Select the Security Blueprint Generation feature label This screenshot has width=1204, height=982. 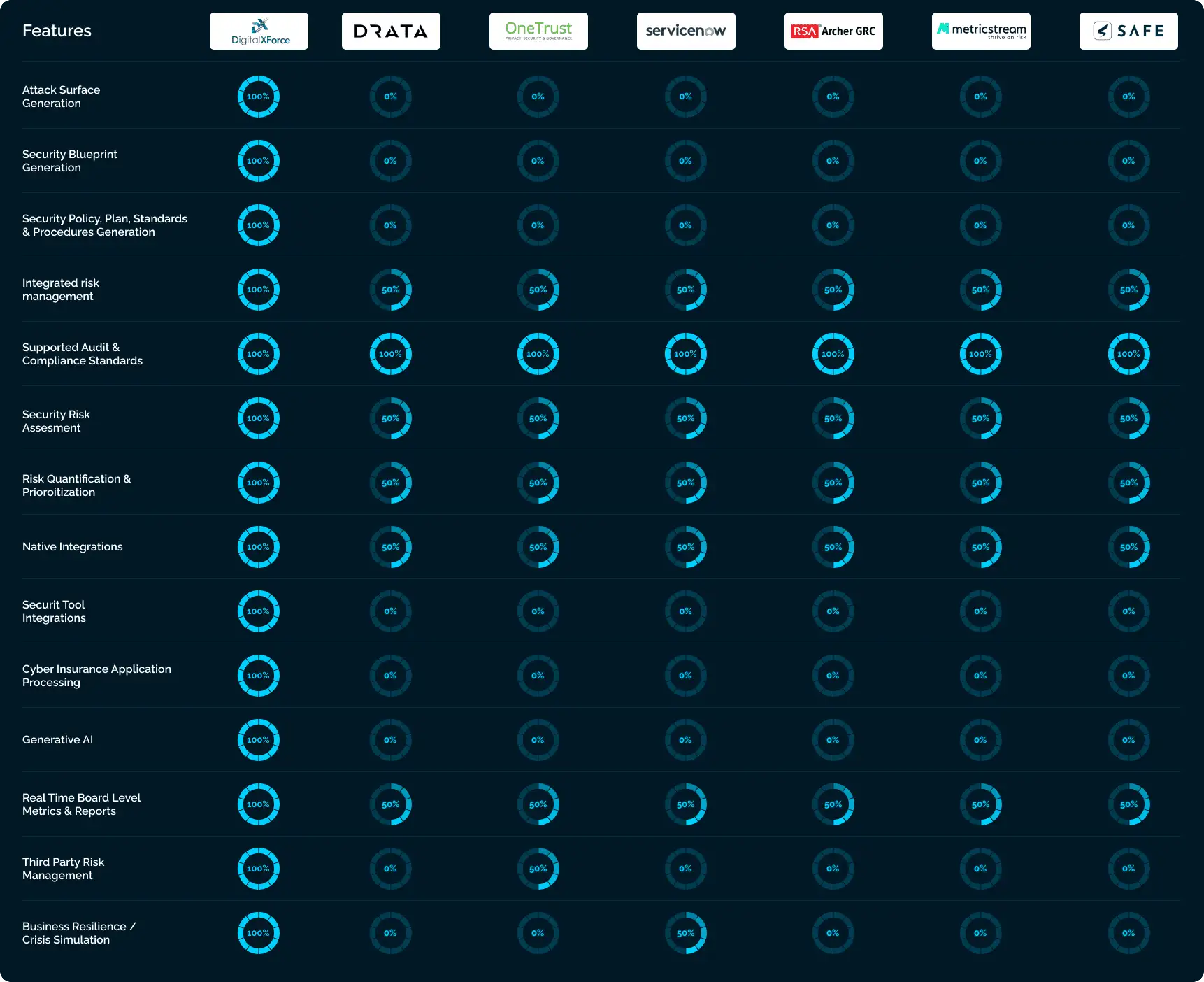tap(69, 161)
